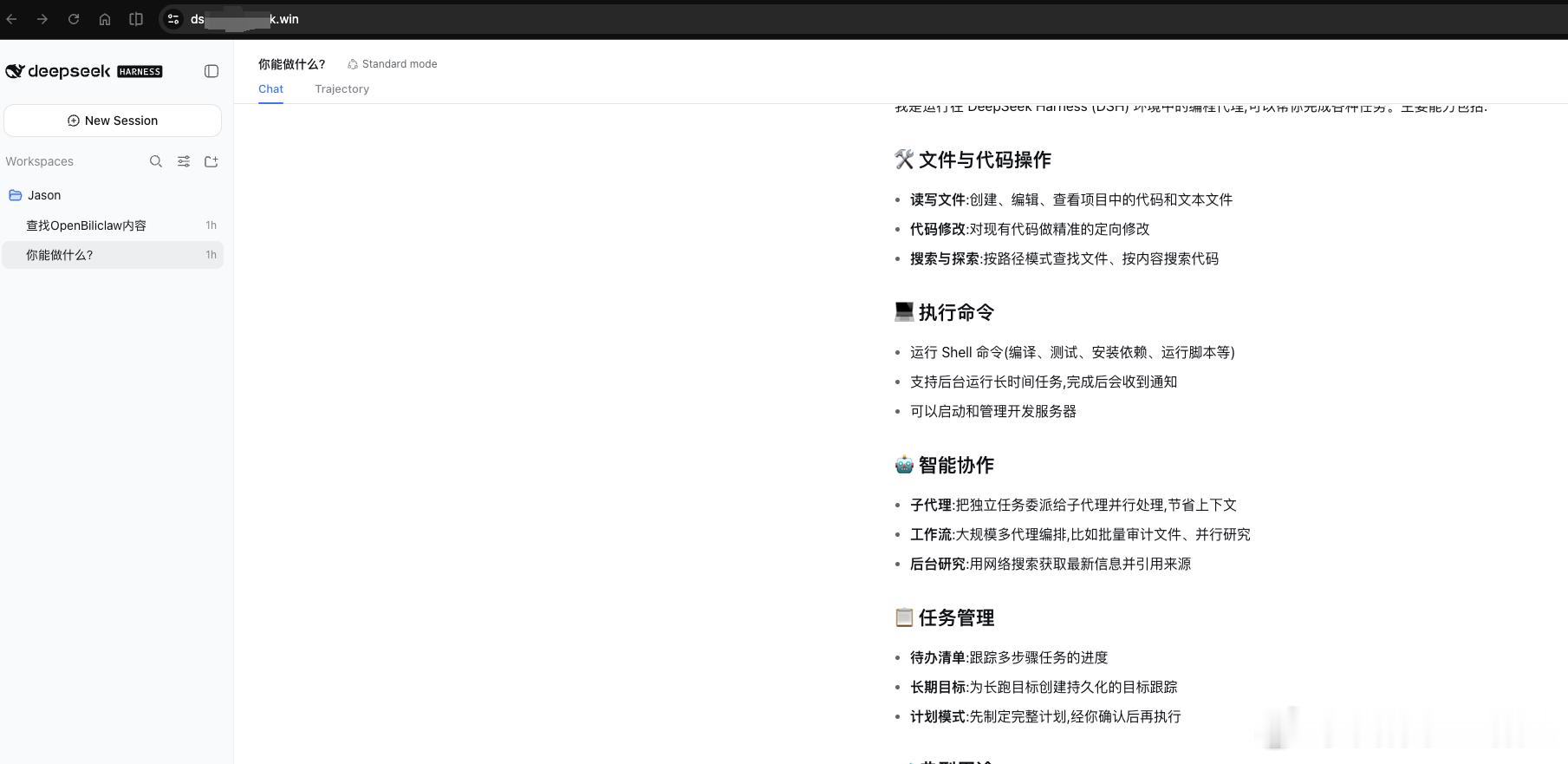The width and height of the screenshot is (1568, 764).
Task: Switch to the Trajectory tab
Action: [342, 89]
